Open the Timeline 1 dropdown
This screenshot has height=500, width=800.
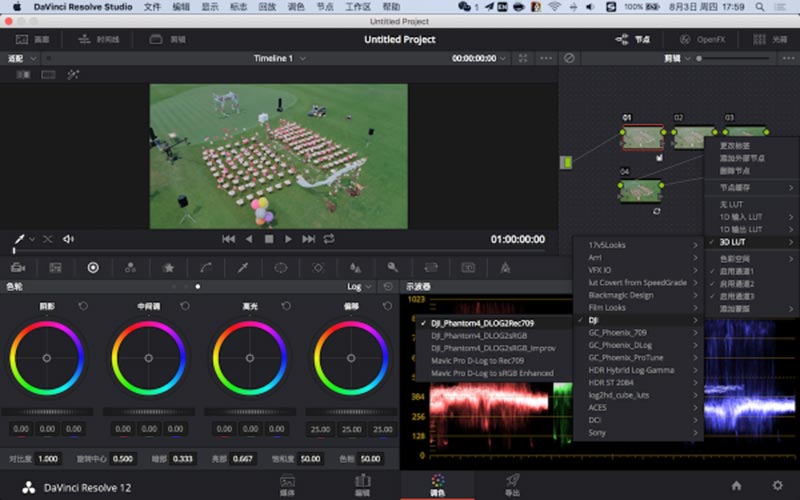point(280,58)
